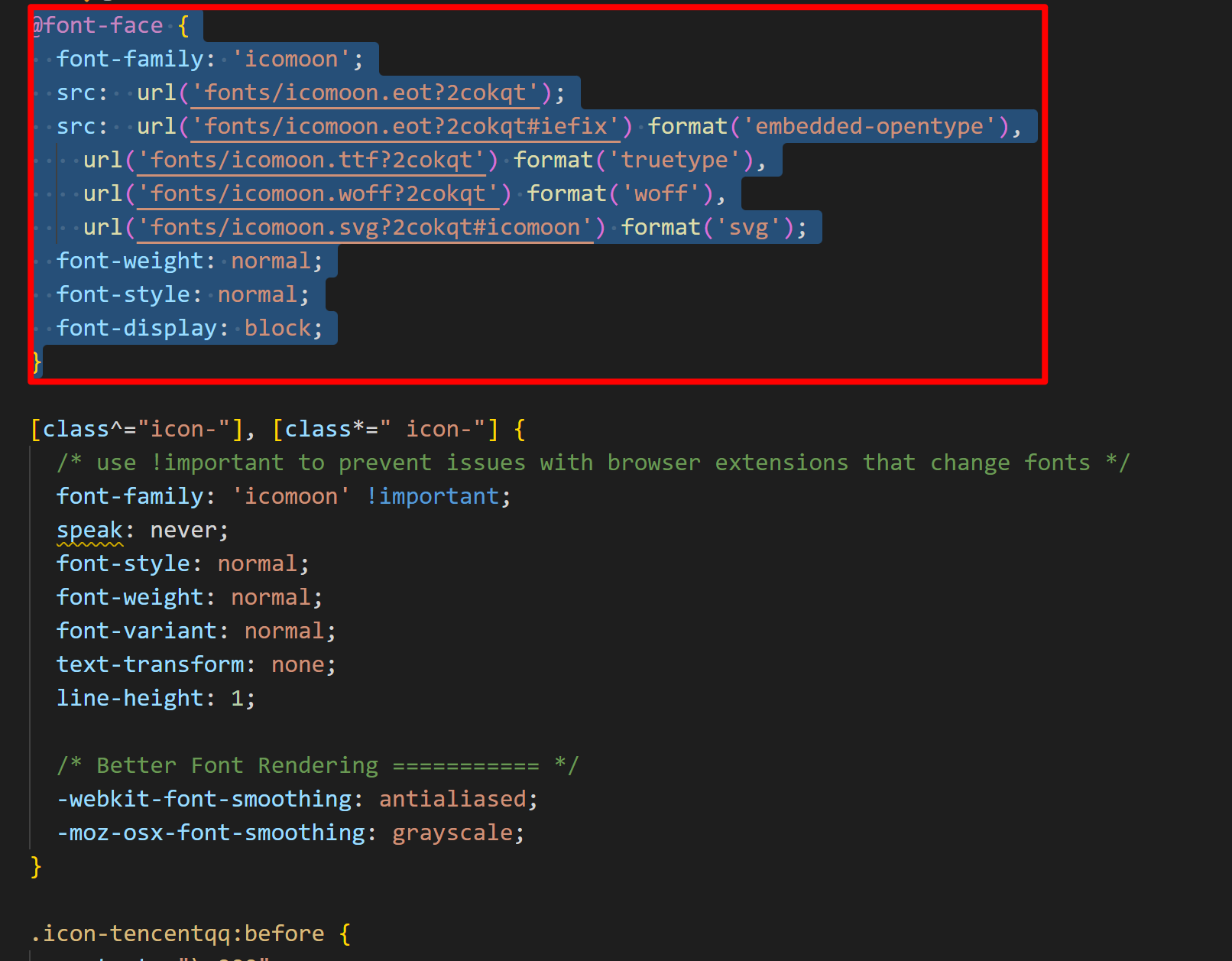Click the 'antialiased' value
Viewport: 1232px width, 961px height.
(452, 799)
